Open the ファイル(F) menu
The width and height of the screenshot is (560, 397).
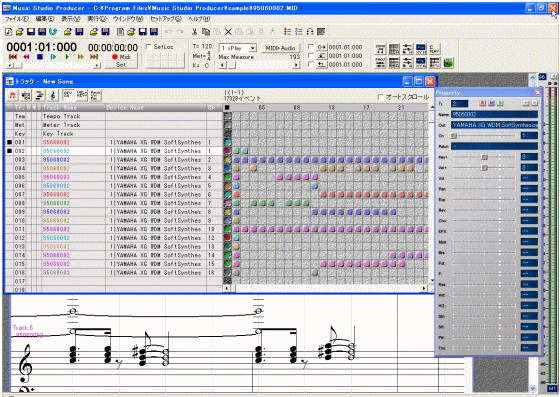16,19
